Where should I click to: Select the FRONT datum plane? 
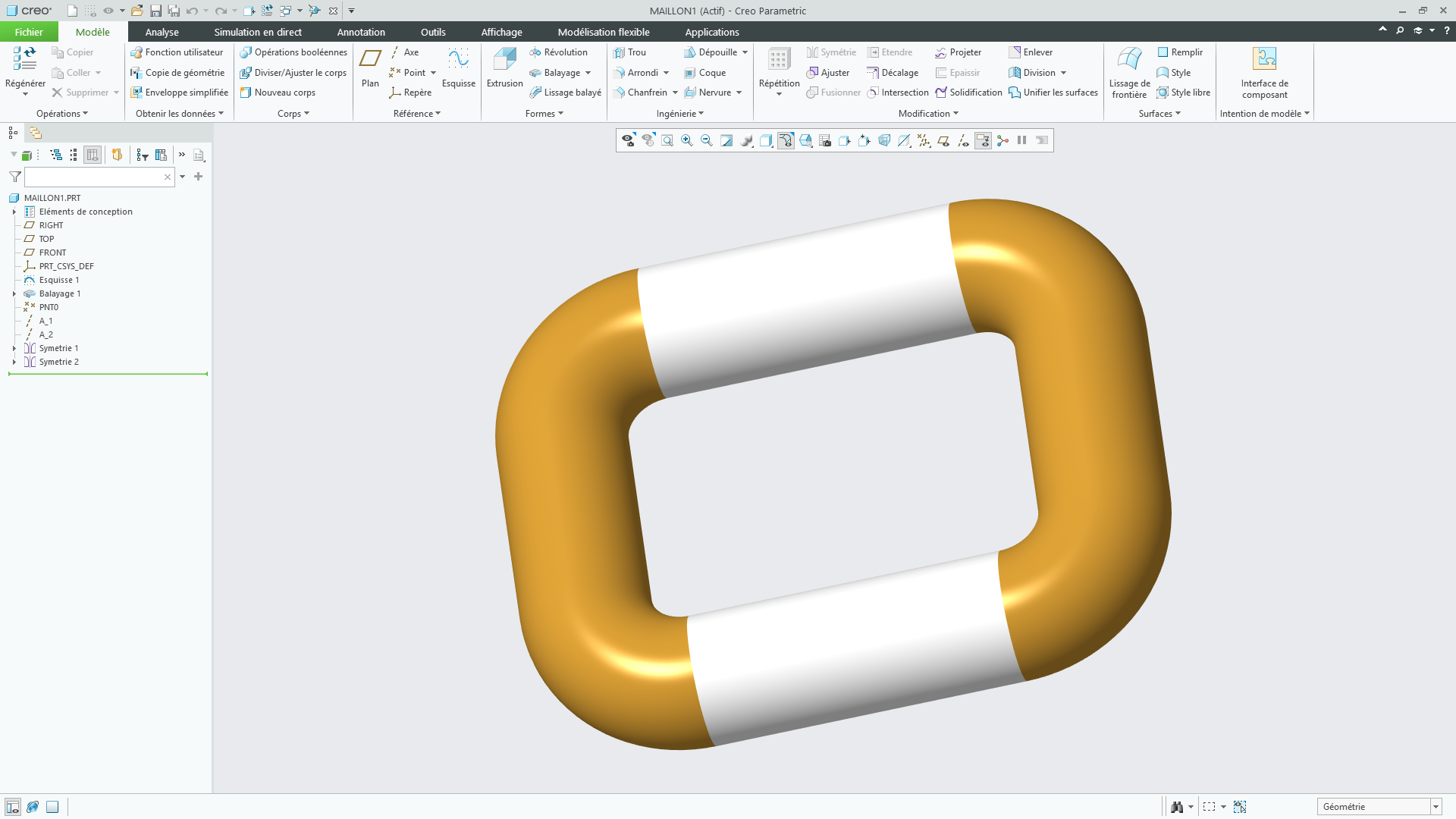tap(52, 253)
